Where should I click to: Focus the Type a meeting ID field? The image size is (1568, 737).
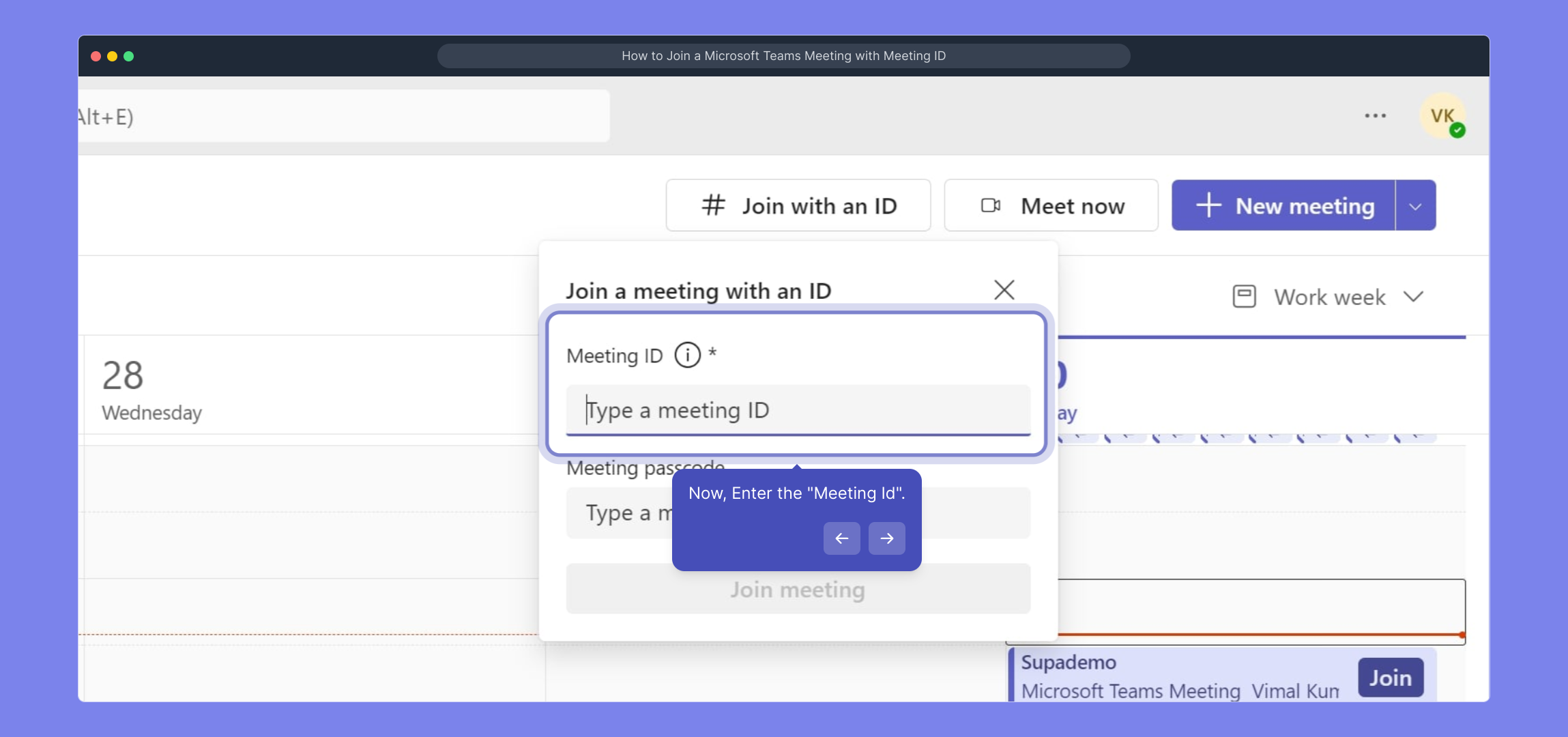point(798,410)
